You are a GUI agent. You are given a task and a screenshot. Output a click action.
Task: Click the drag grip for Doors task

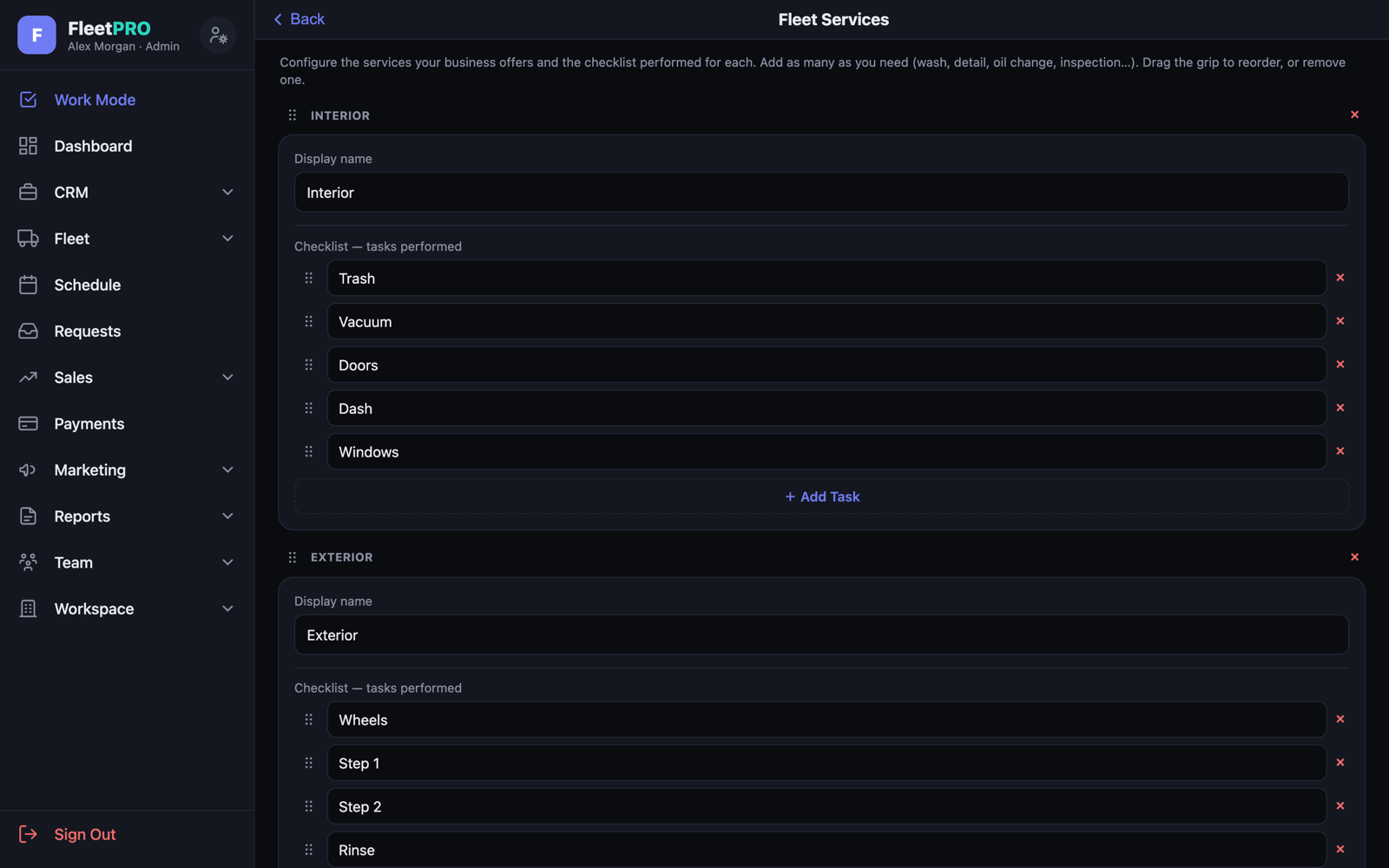[308, 365]
